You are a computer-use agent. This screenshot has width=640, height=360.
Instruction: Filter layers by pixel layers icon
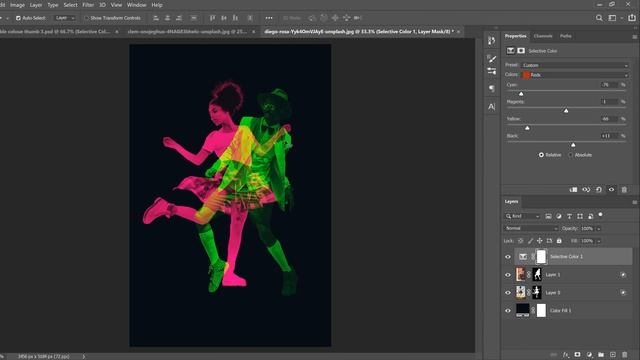pos(548,216)
